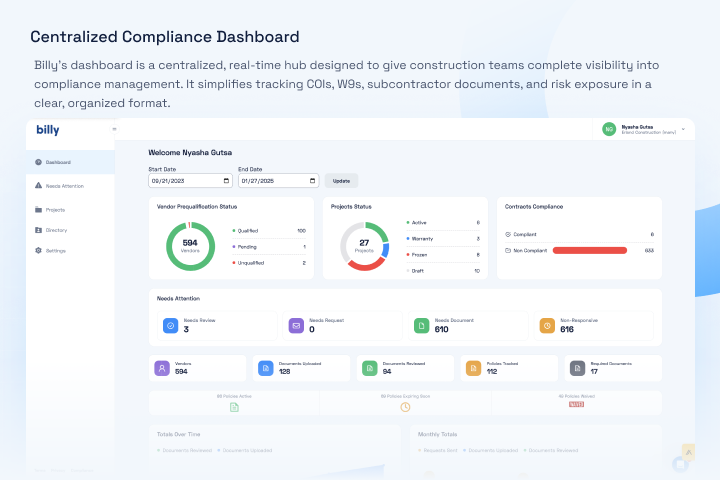
Task: Open the Non-Responsive clock icon
Action: pyautogui.click(x=547, y=326)
